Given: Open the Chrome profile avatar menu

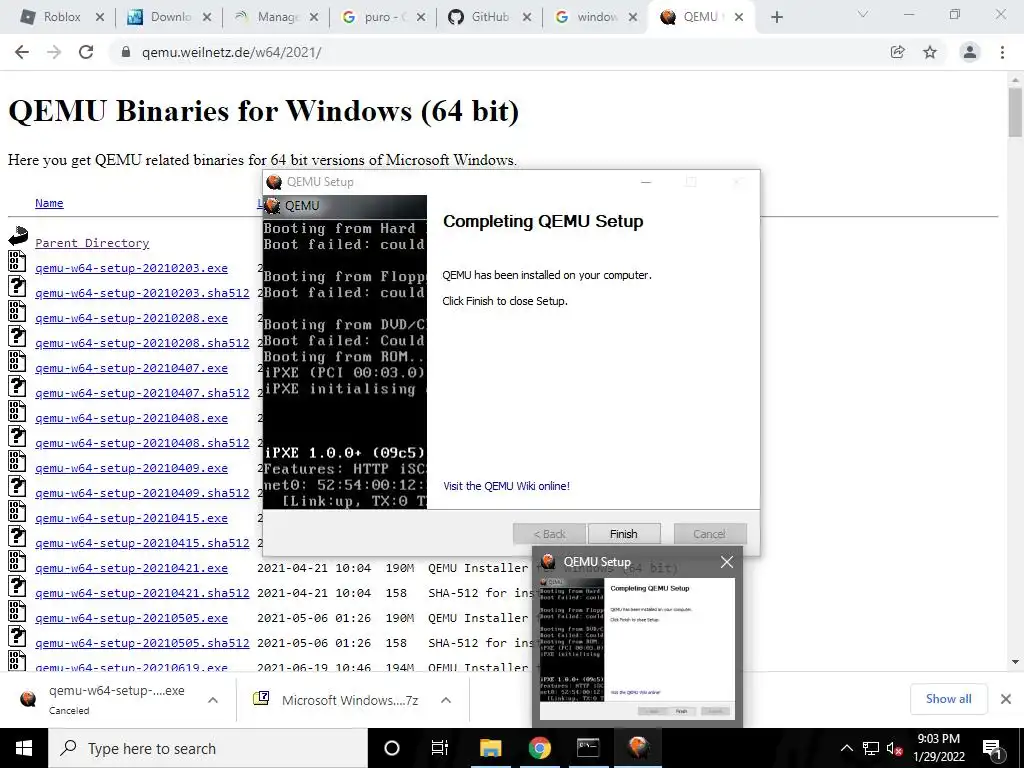Looking at the screenshot, I should point(970,52).
